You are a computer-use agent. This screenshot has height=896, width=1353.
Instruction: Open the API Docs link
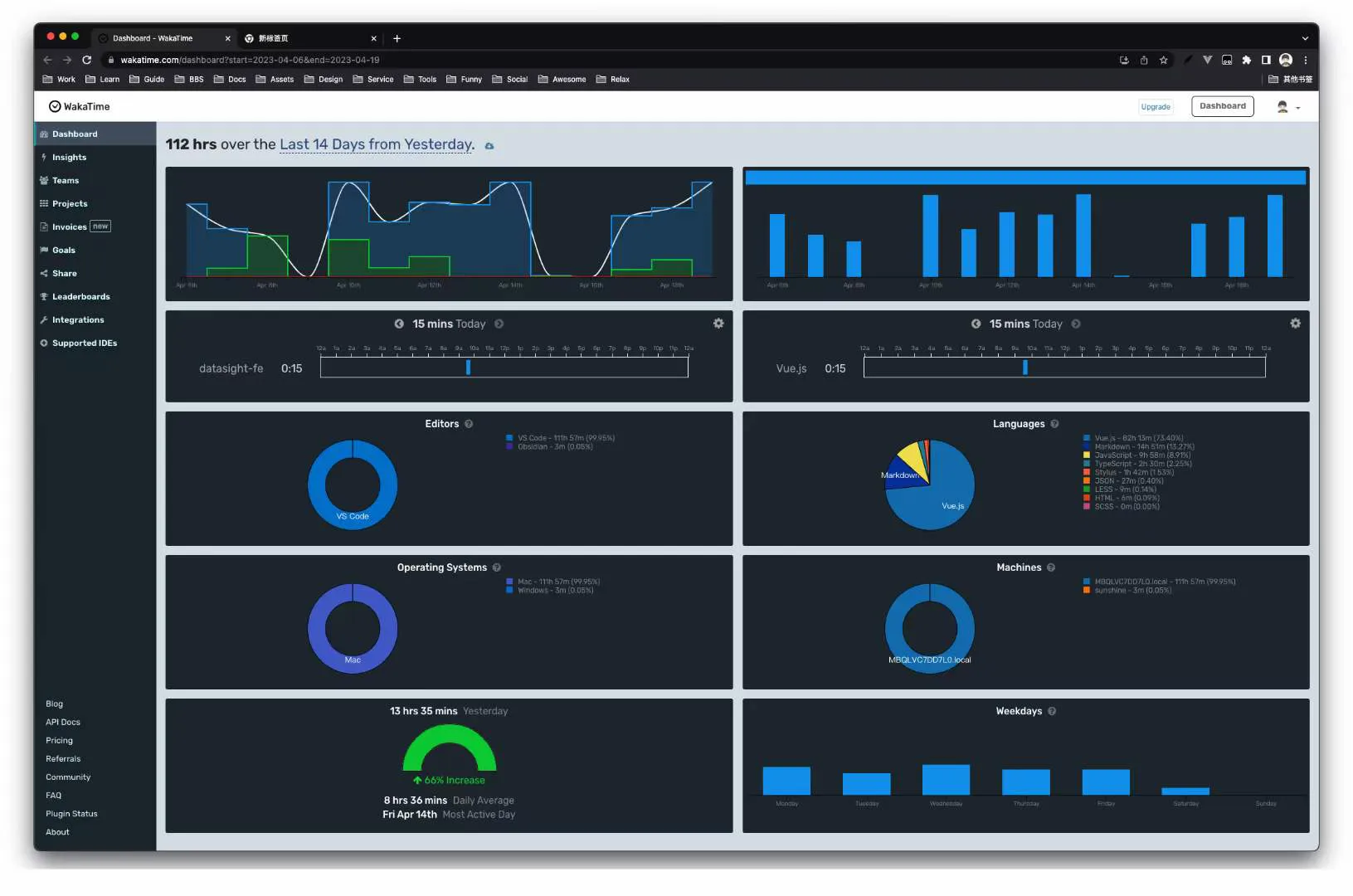coord(63,723)
